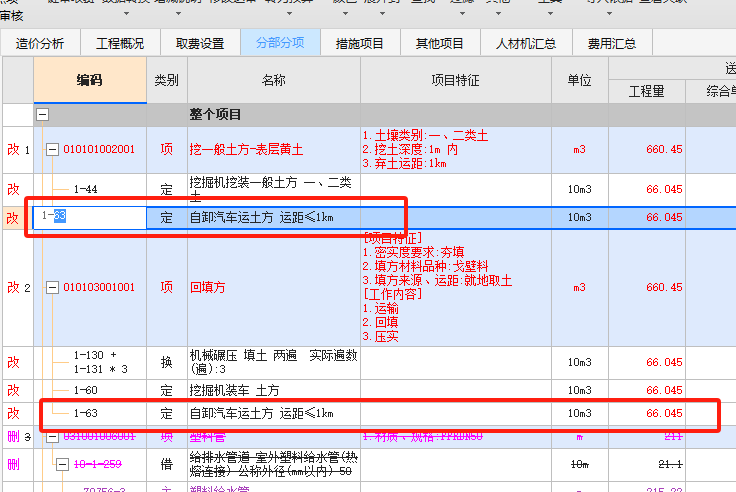Click 10m3 unit in the 1-44 row
Viewport: 736px width, 492px height.
580,189
